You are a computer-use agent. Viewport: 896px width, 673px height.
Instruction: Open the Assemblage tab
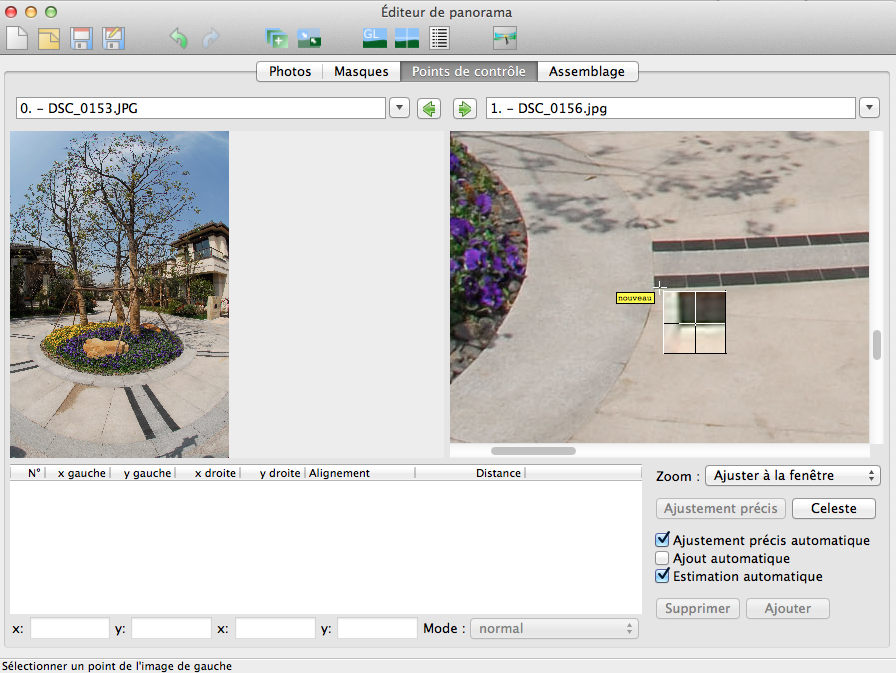[587, 71]
